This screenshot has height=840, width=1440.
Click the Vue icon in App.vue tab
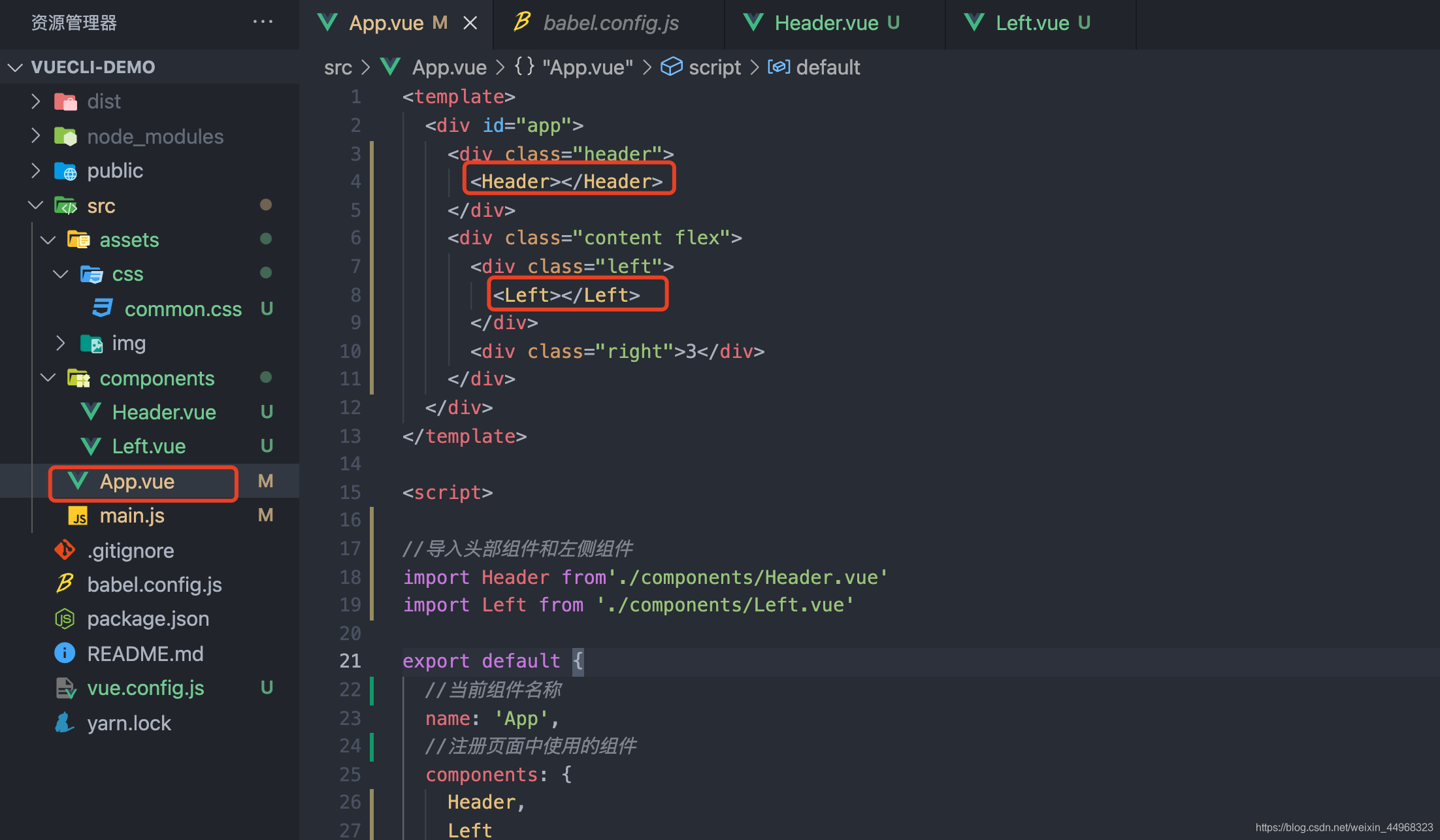click(x=327, y=23)
